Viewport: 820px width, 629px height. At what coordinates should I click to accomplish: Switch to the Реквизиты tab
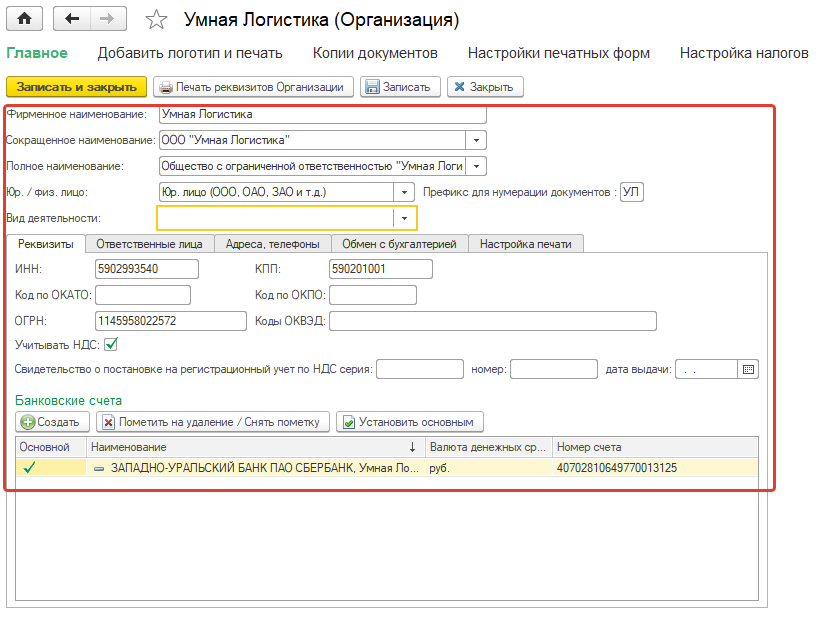[x=45, y=244]
